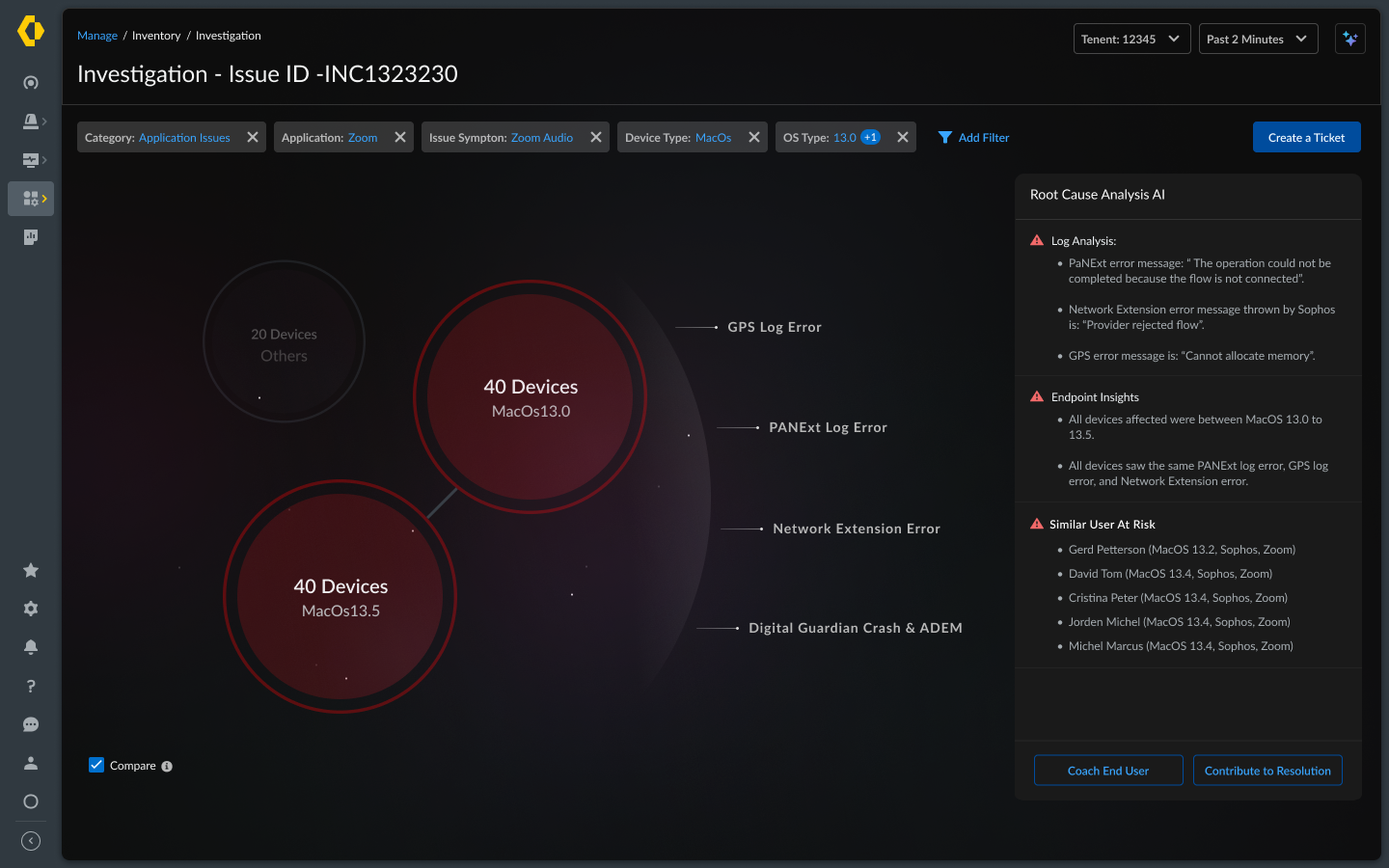Expand the +1 badge in OS Type filter
The image size is (1389, 868).
click(x=870, y=137)
